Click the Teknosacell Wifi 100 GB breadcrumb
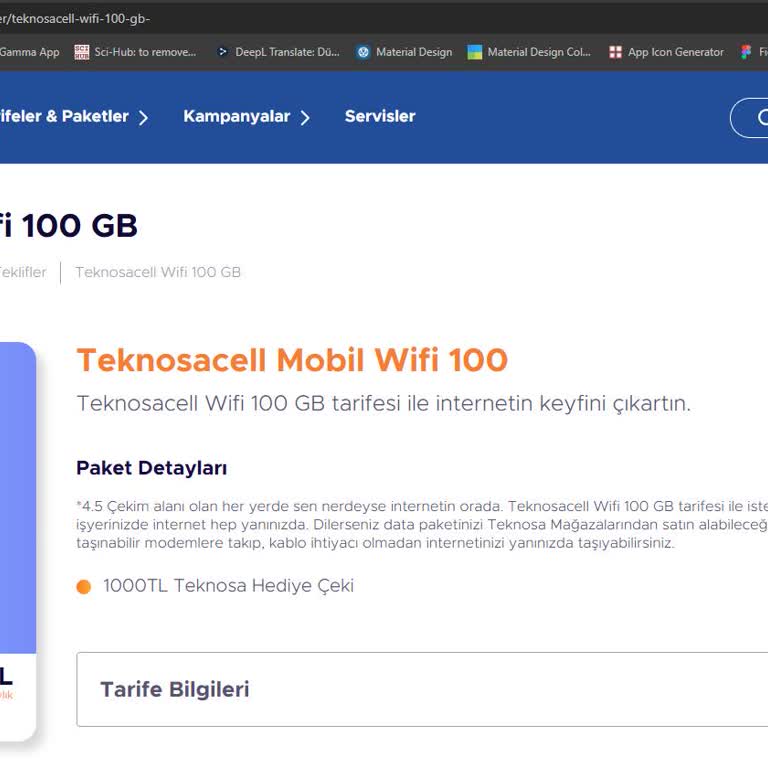 158,272
